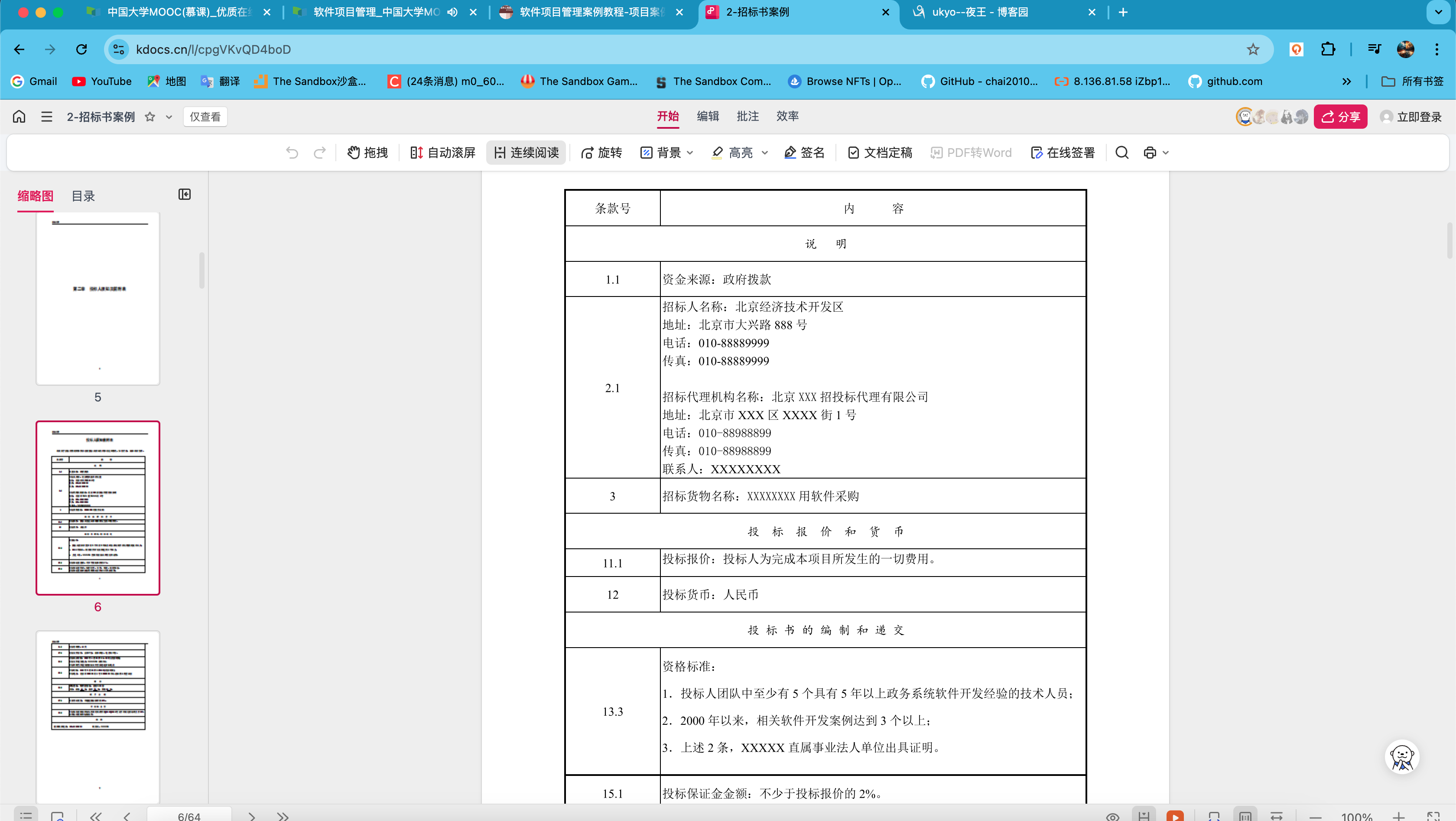Click the redo arrow in toolbar
Viewport: 1456px width, 821px height.
click(319, 153)
